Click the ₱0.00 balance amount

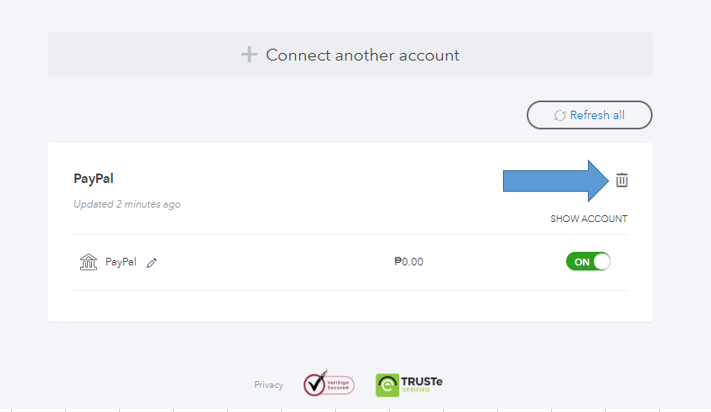409,262
